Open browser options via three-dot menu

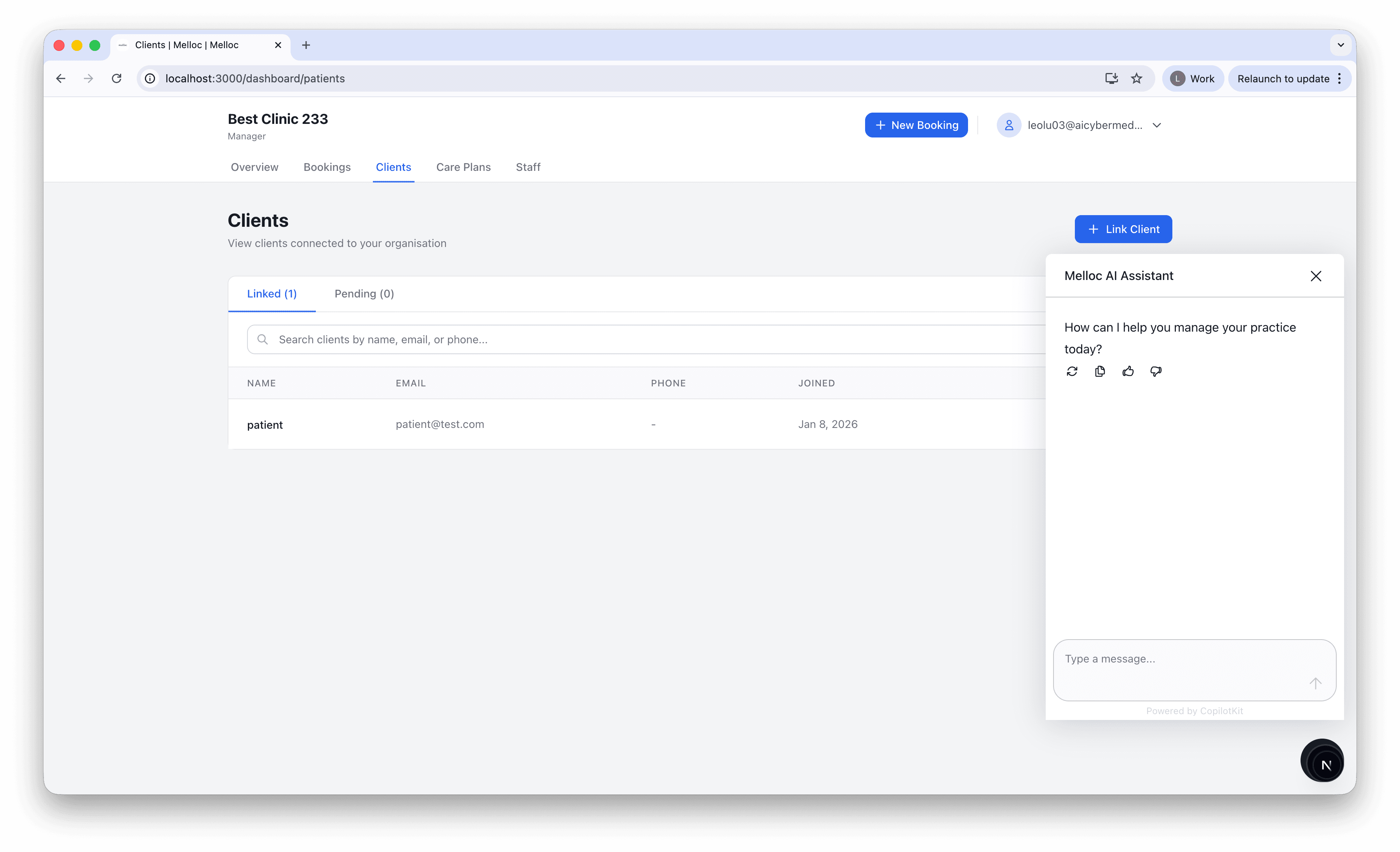coord(1339,78)
